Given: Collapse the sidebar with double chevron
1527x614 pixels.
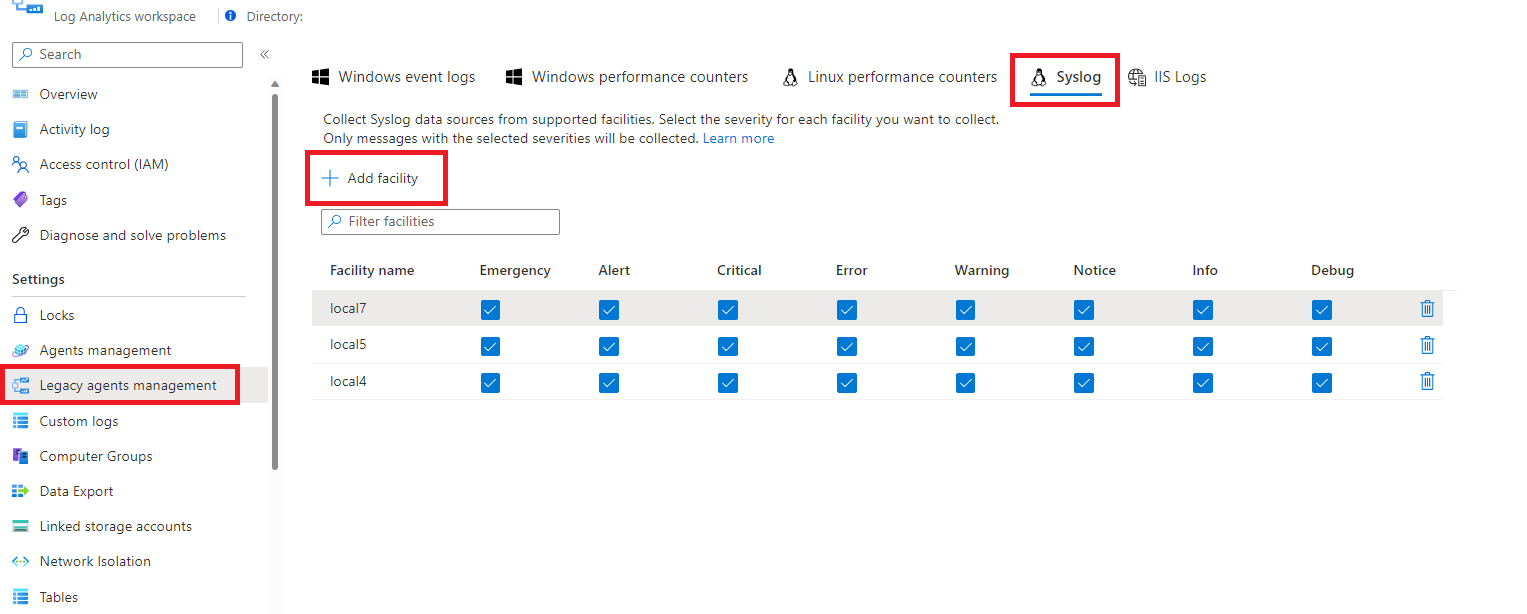Looking at the screenshot, I should 265,55.
